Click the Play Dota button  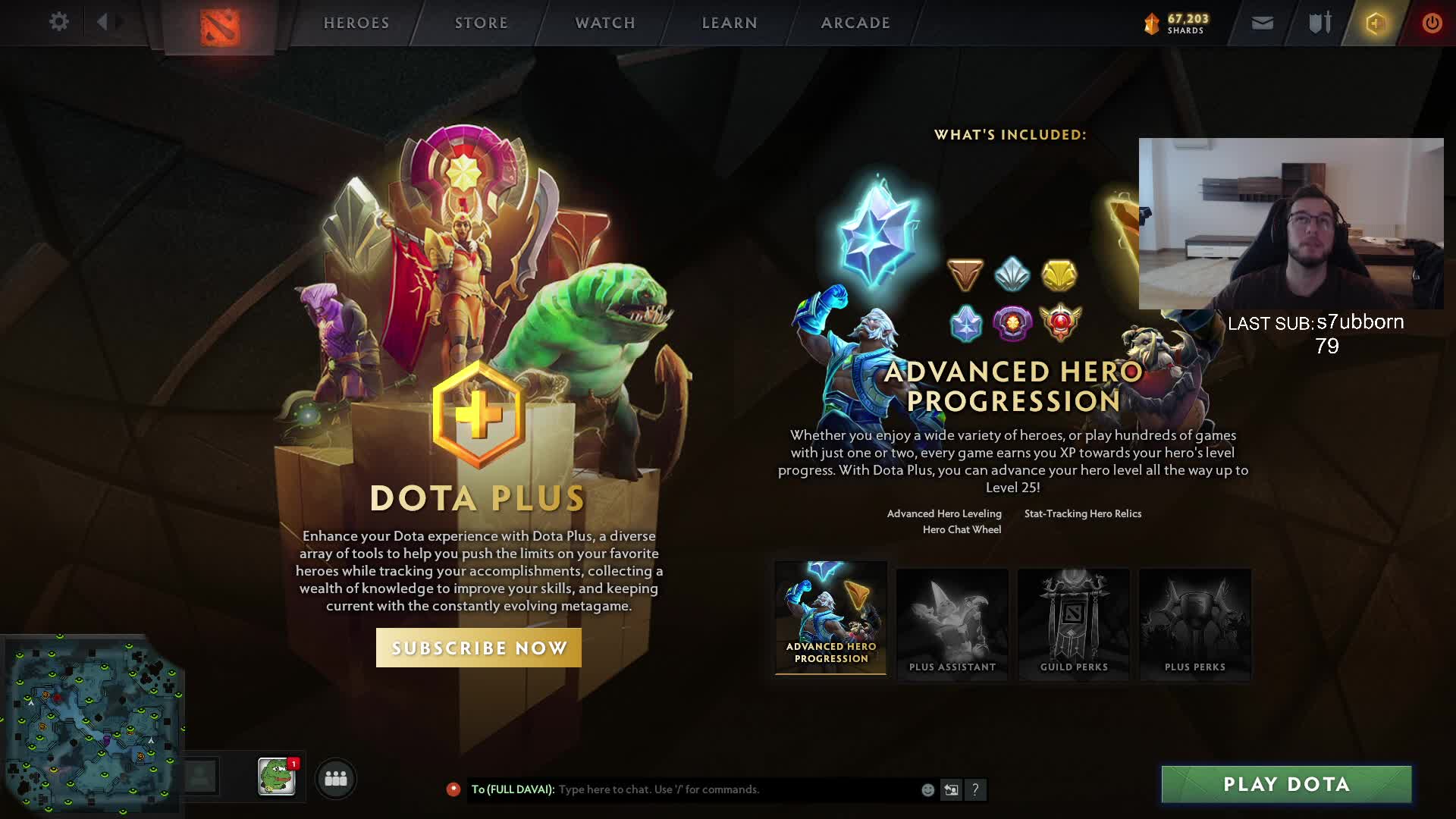(x=1286, y=784)
